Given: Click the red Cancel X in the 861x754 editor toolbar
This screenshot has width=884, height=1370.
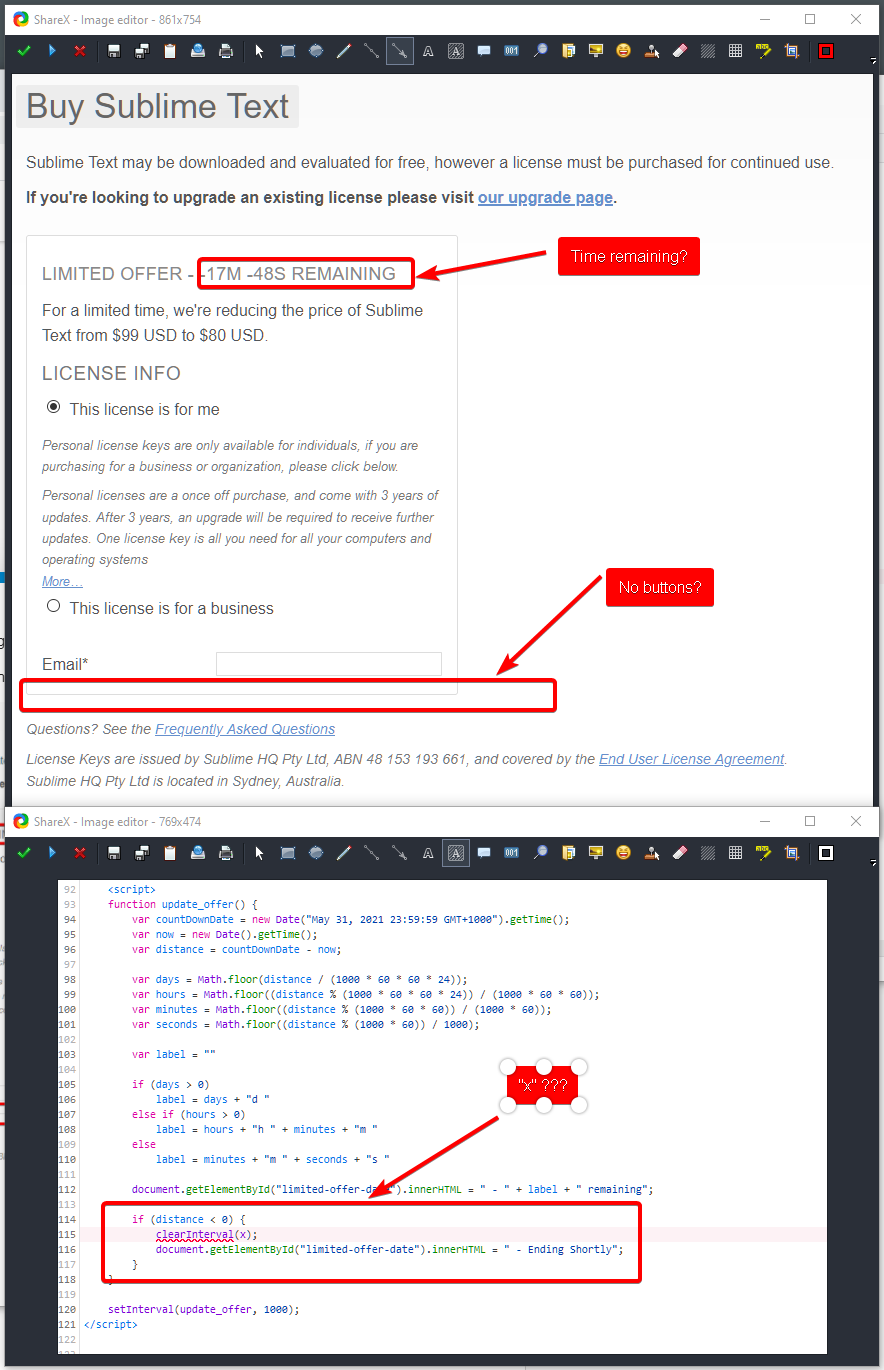Looking at the screenshot, I should 80,51.
